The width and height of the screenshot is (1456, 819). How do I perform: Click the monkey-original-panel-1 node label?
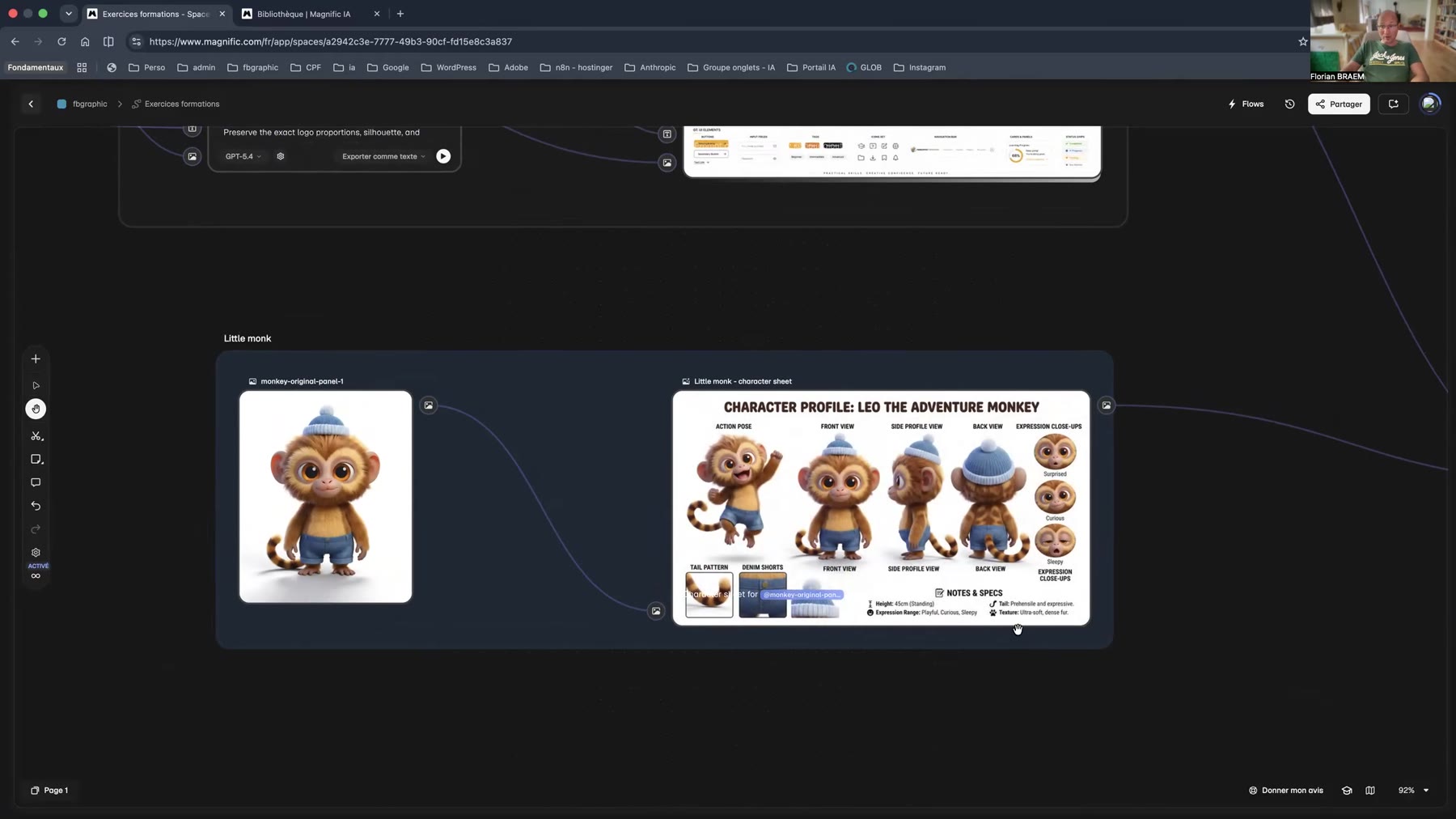point(296,381)
